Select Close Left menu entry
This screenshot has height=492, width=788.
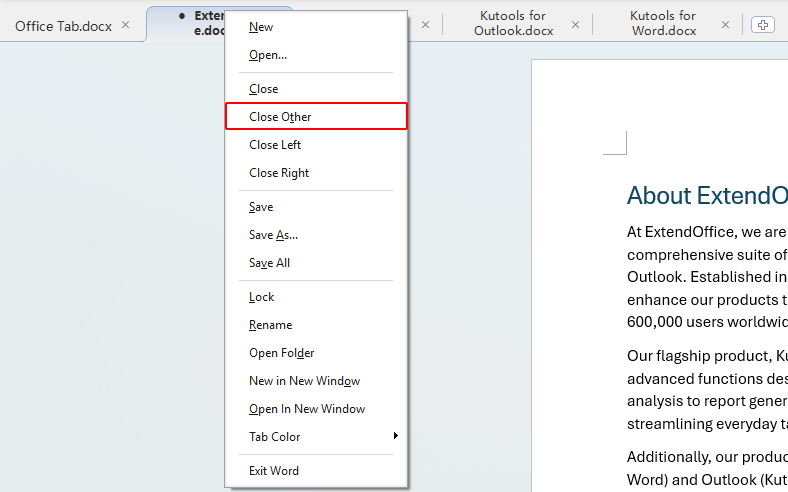316,145
